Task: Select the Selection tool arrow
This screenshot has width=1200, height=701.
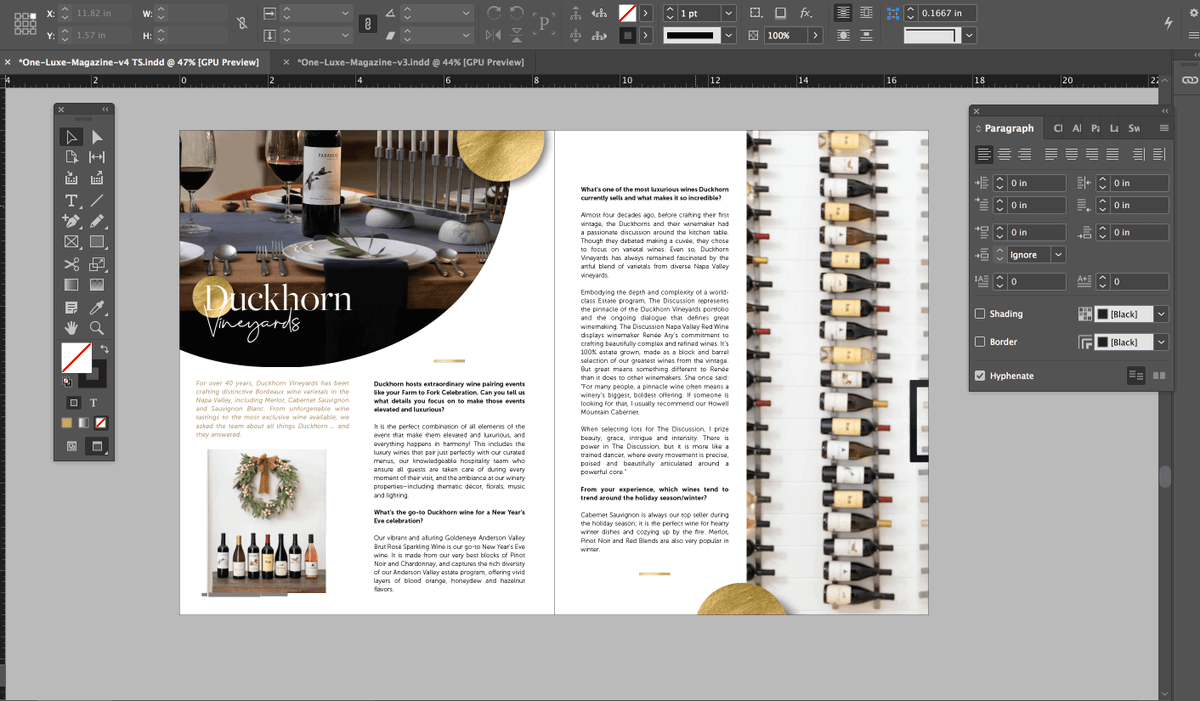Action: click(70, 137)
